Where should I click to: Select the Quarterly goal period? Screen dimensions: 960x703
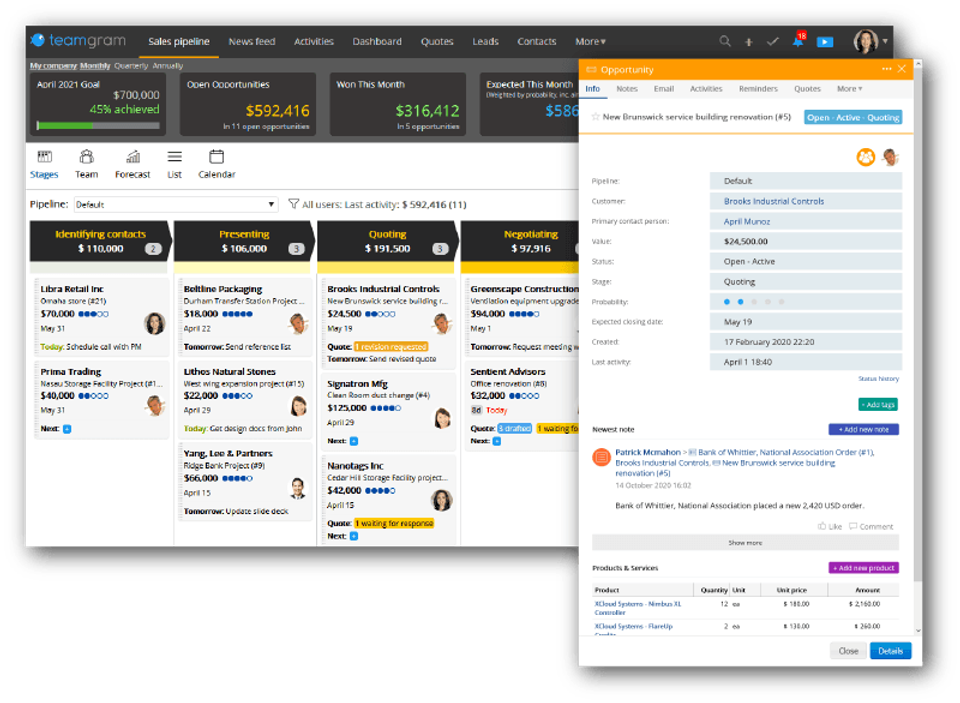point(131,66)
